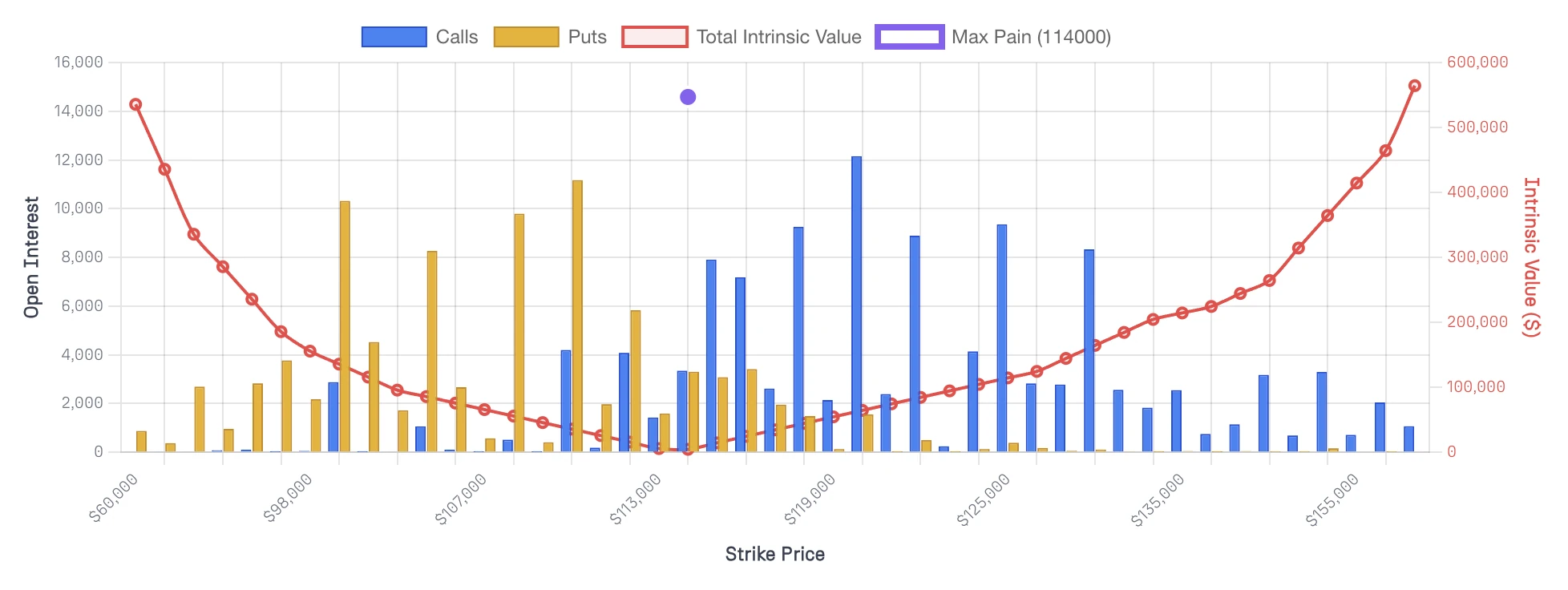Click the Max Pain (114000) legend label
The width and height of the screenshot is (1568, 590).
point(1031,37)
